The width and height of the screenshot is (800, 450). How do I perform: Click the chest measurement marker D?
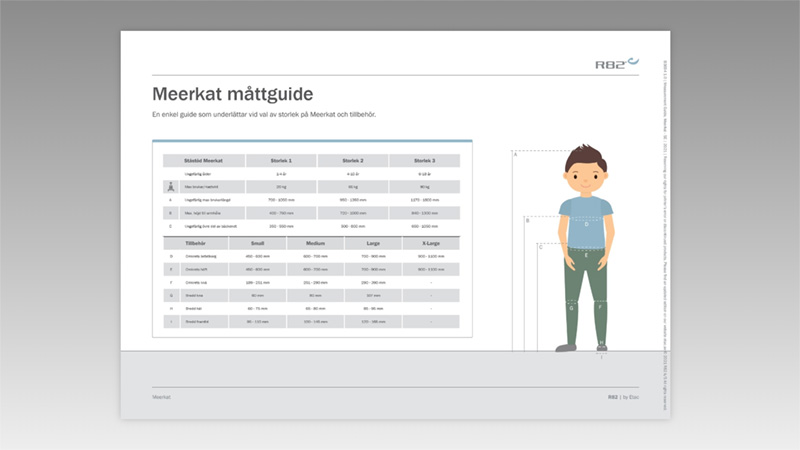(586, 224)
